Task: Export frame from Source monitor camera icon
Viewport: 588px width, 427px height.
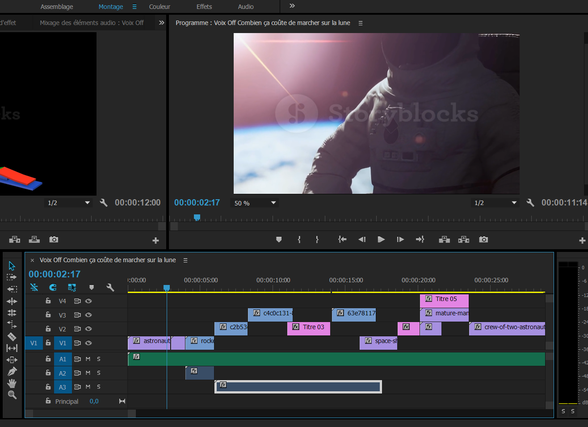Action: point(54,240)
